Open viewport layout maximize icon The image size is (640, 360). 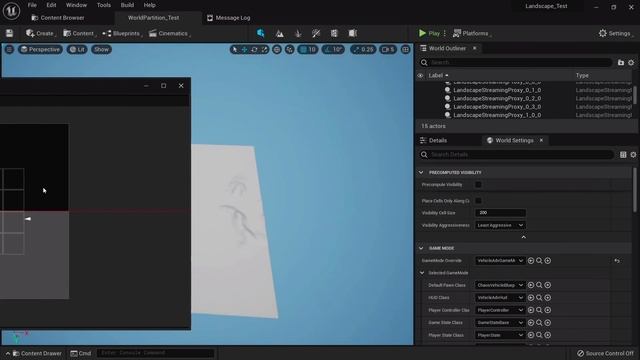[x=405, y=49]
